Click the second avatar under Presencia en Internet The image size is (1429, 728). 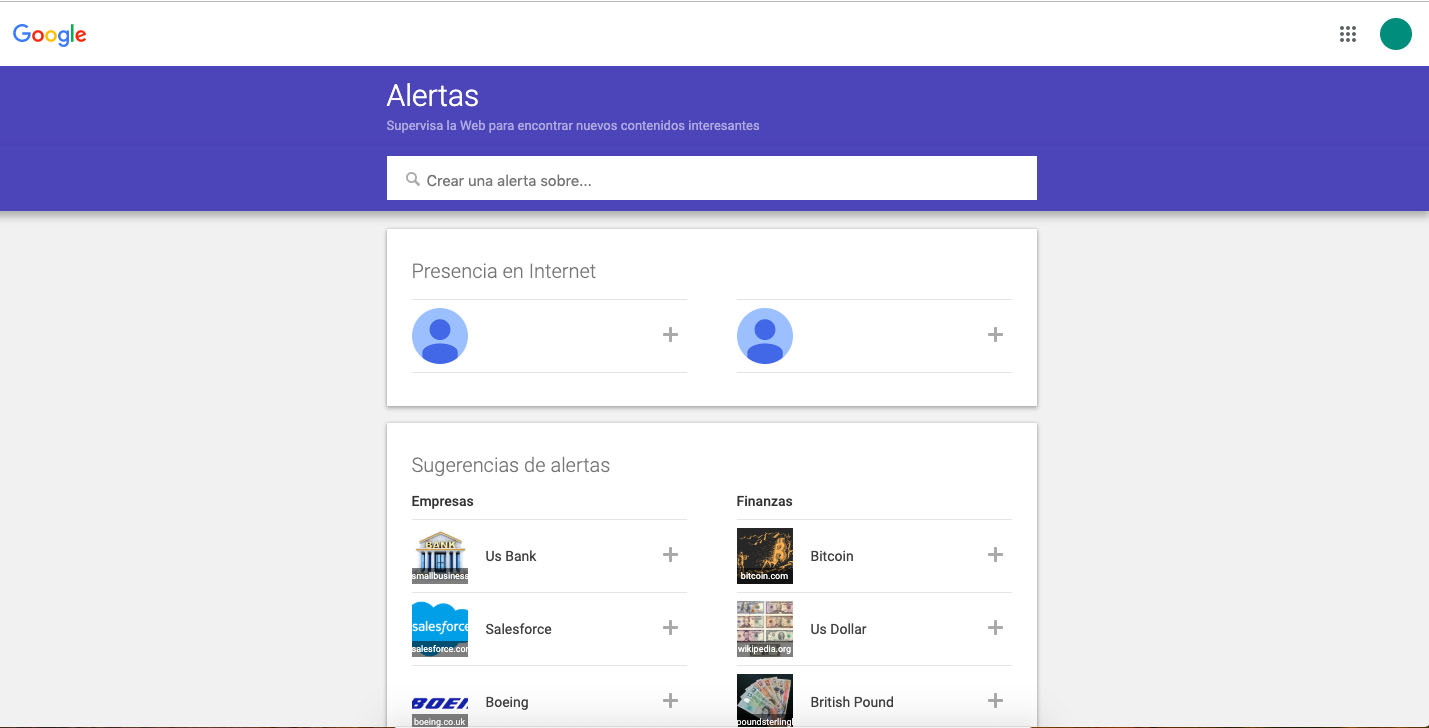pos(765,336)
